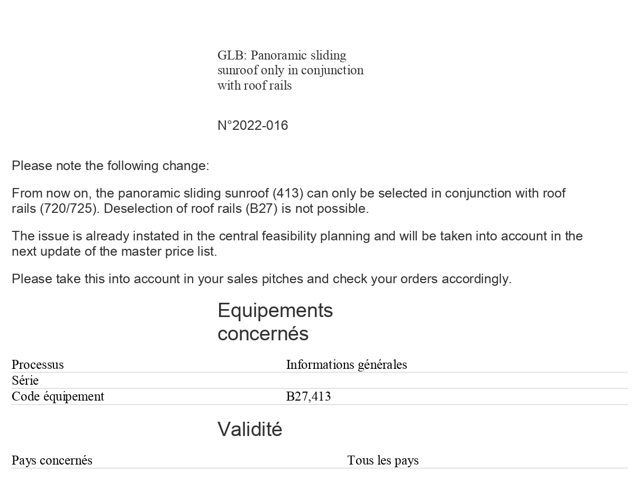This screenshot has width=634, height=493.
Task: Click the 'Informations générales' value
Action: coord(346,365)
